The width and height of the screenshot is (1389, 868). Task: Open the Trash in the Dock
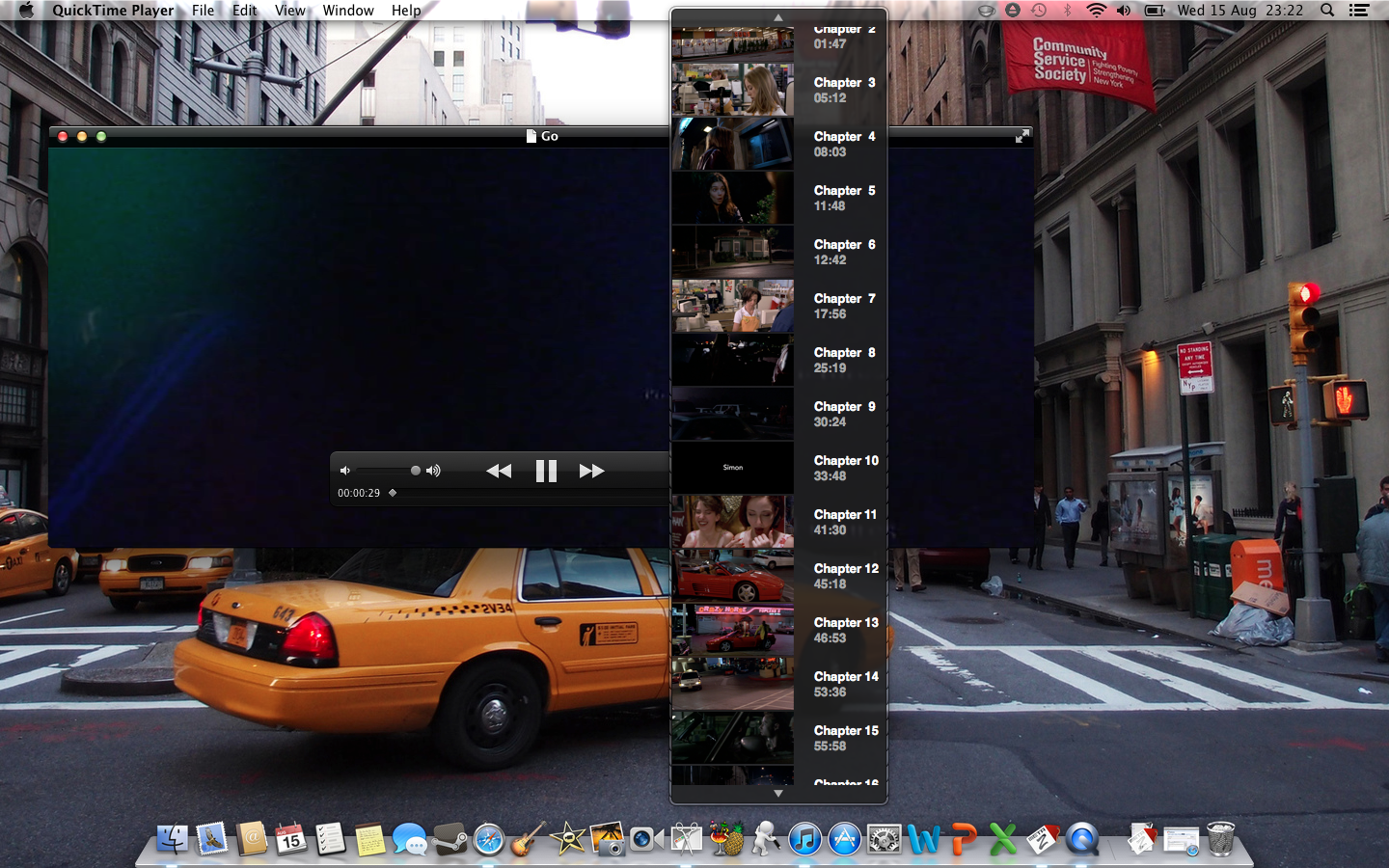(x=1220, y=838)
